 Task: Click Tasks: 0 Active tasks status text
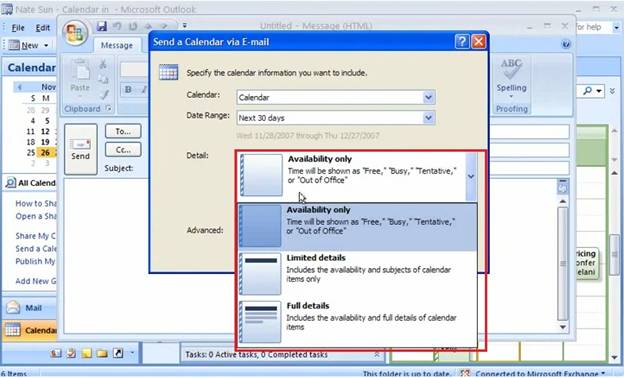coord(256,355)
